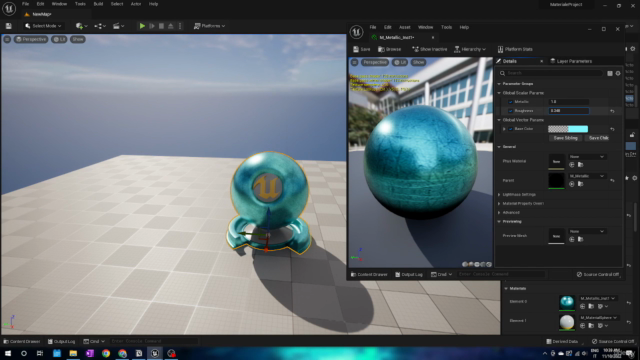640x360 pixels.
Task: Save the level with the main toolbar floppy icon
Action: click(x=9, y=26)
